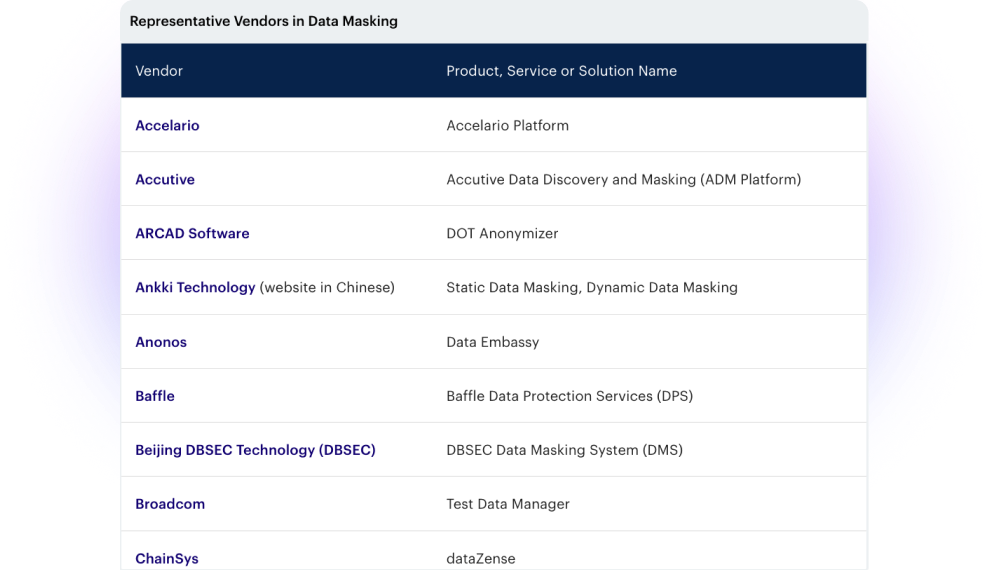Screen dimensions: 989x570
Task: Open the ChainSys vendor link
Action: pos(167,559)
